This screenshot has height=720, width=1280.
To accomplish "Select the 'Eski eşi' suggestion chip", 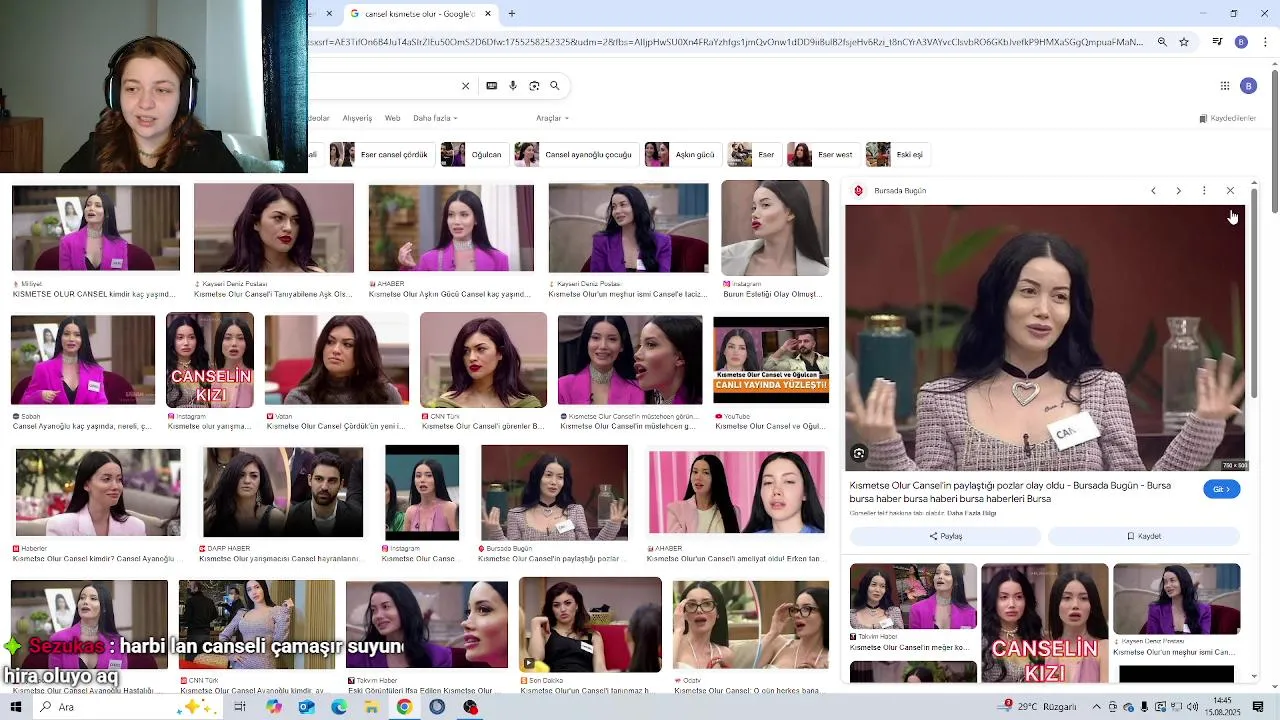I will 897,155.
